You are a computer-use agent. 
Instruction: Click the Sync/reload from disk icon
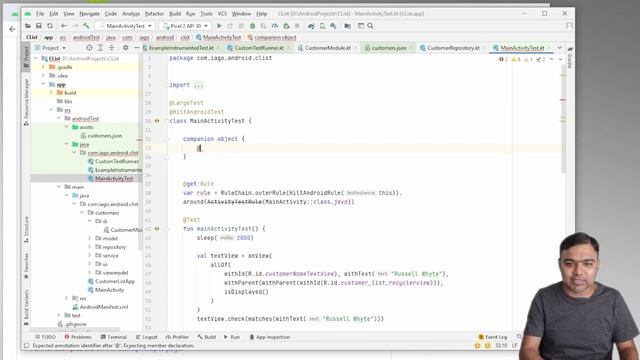click(50, 26)
